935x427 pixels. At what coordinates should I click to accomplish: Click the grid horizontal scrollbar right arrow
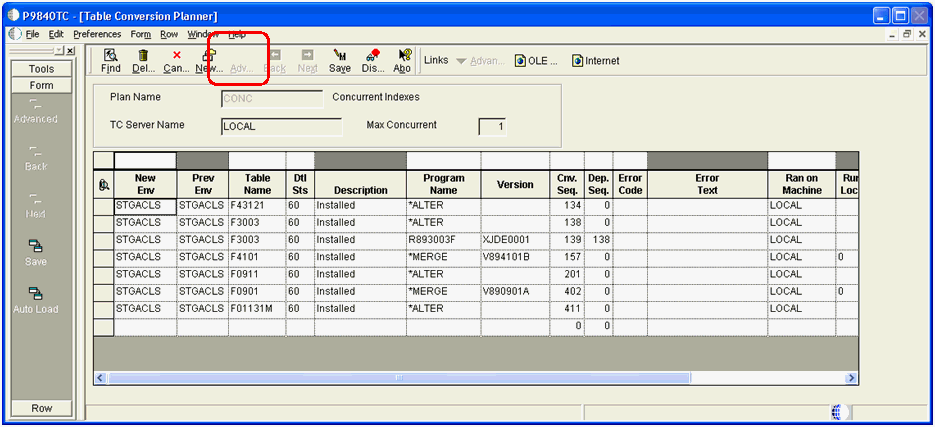point(851,378)
